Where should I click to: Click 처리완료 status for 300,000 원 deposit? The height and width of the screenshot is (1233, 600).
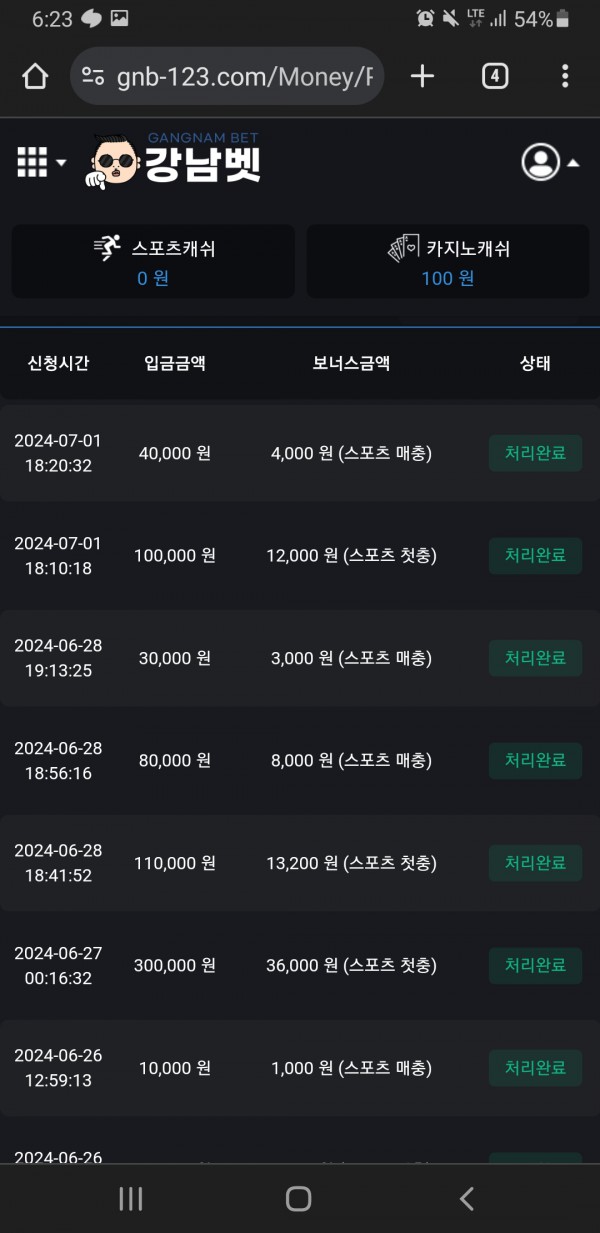point(535,965)
